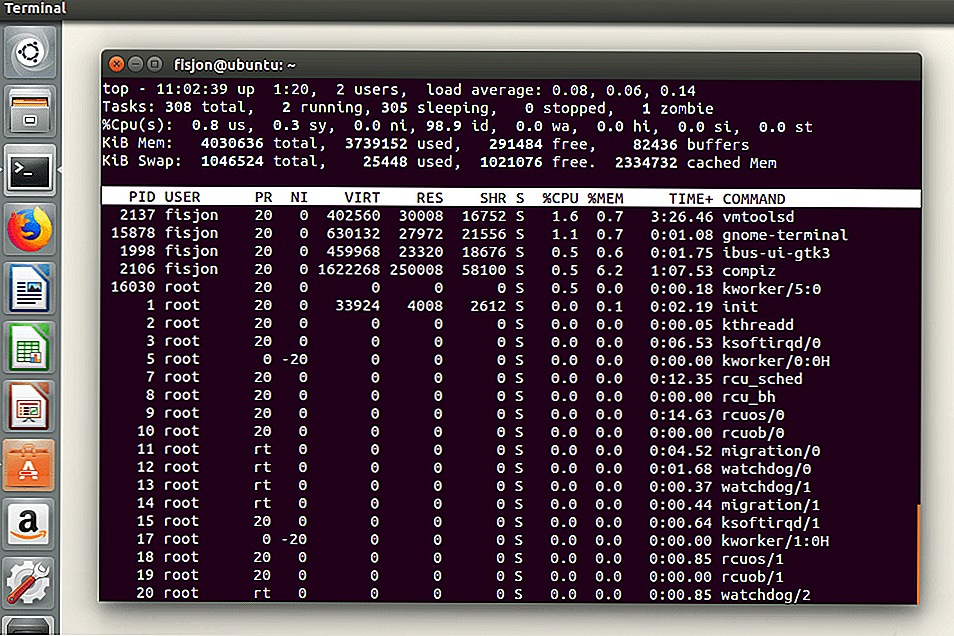Click the PID column header

click(142, 197)
